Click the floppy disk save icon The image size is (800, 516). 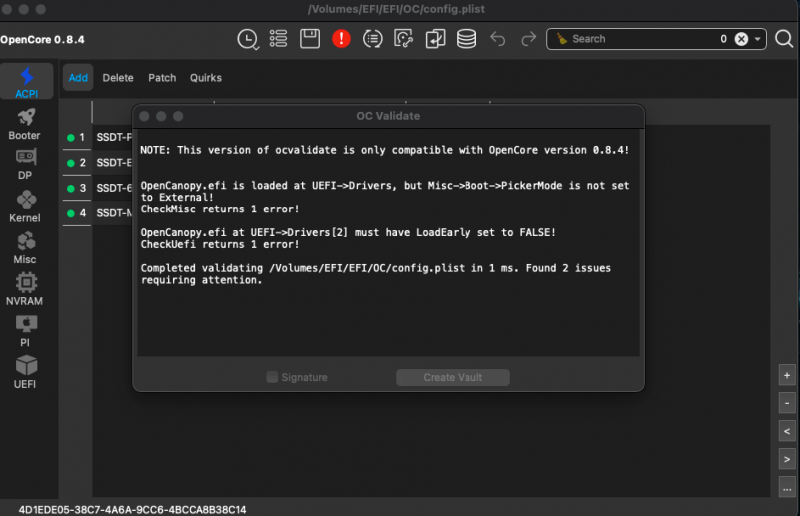pyautogui.click(x=310, y=39)
